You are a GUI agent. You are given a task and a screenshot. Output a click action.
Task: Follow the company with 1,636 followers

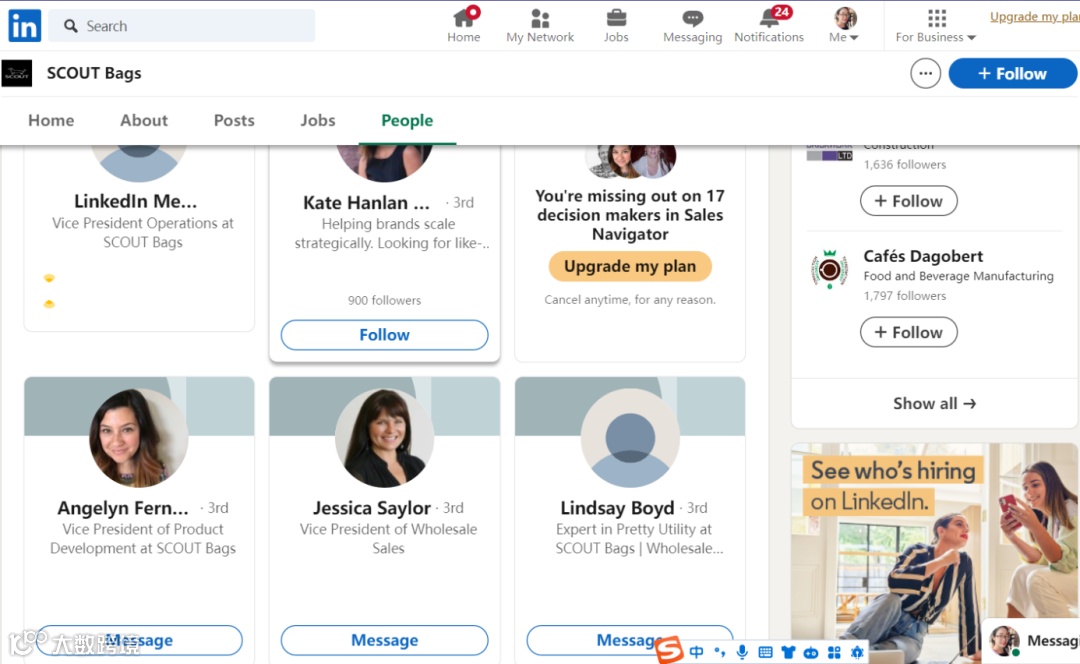[908, 201]
